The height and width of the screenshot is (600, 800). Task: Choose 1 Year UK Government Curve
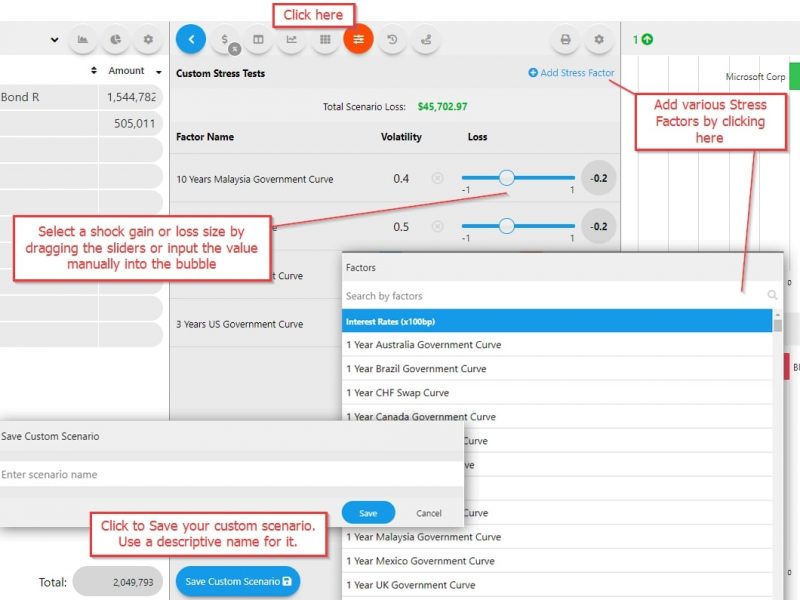[x=410, y=585]
